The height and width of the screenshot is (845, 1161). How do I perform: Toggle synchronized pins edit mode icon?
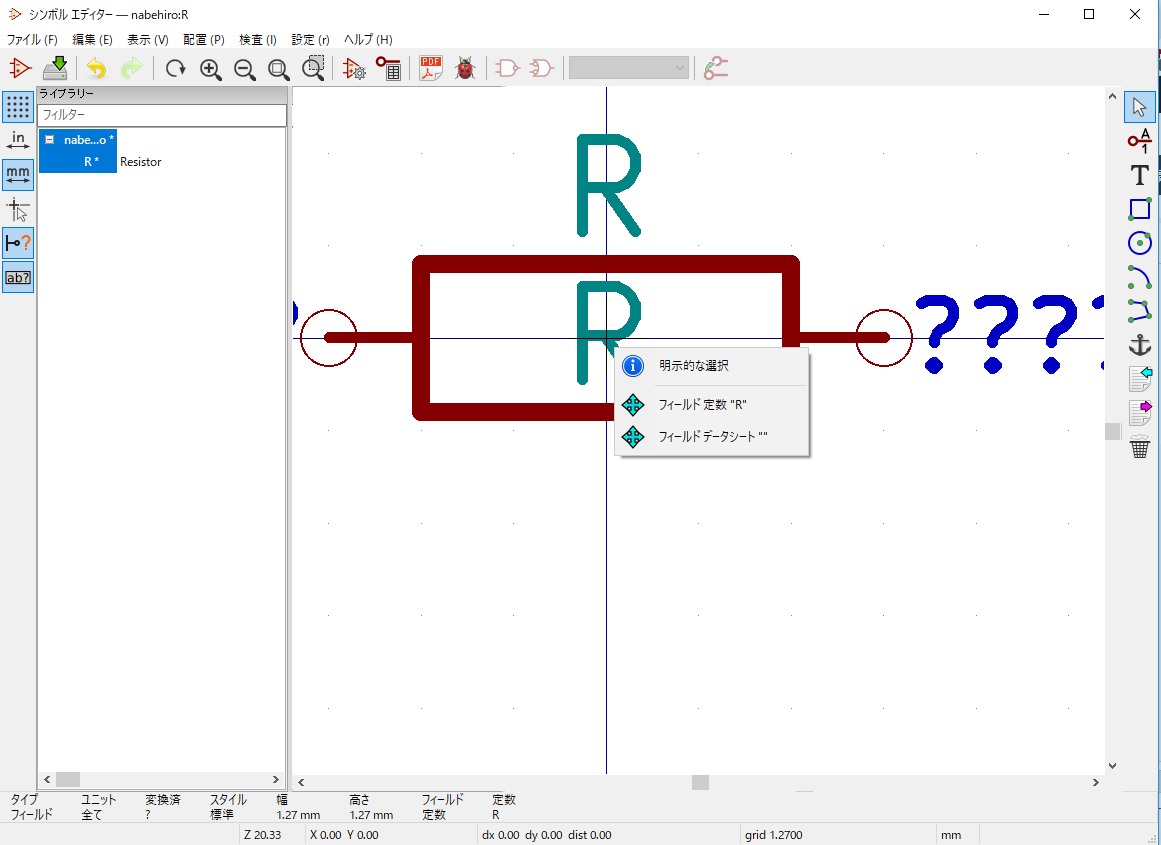pos(715,69)
